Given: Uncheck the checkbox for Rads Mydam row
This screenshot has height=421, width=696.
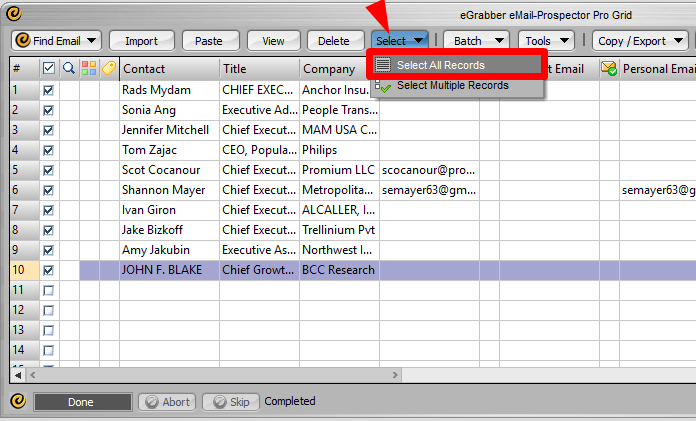Looking at the screenshot, I should 49,90.
